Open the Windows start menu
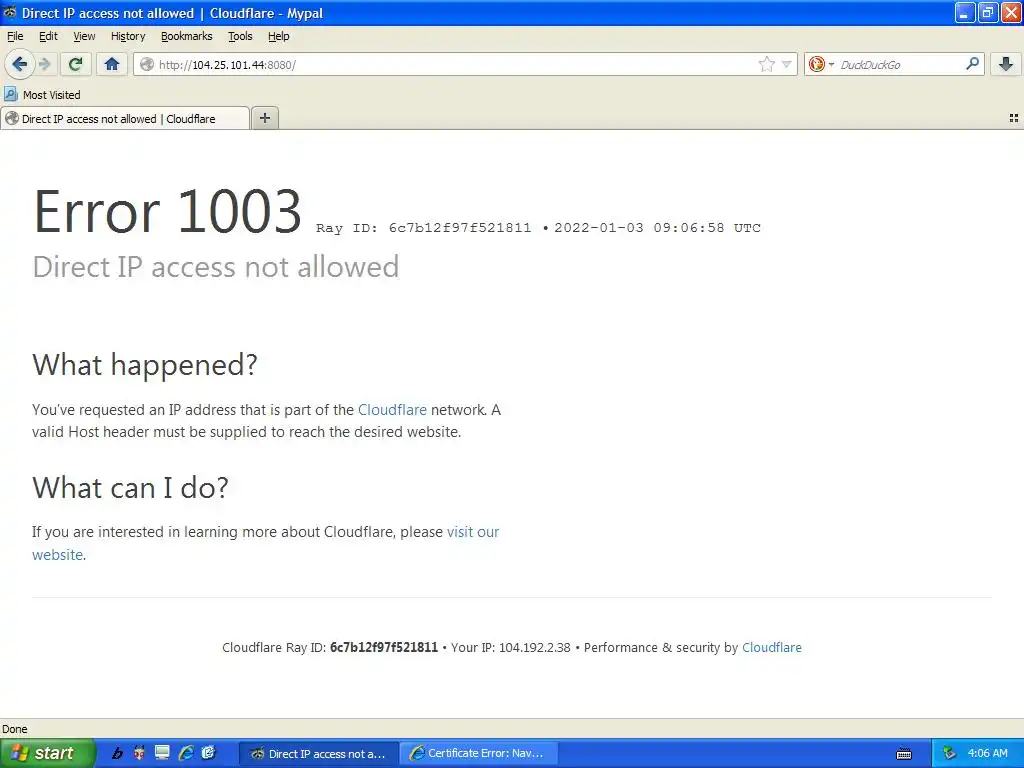 [x=47, y=753]
